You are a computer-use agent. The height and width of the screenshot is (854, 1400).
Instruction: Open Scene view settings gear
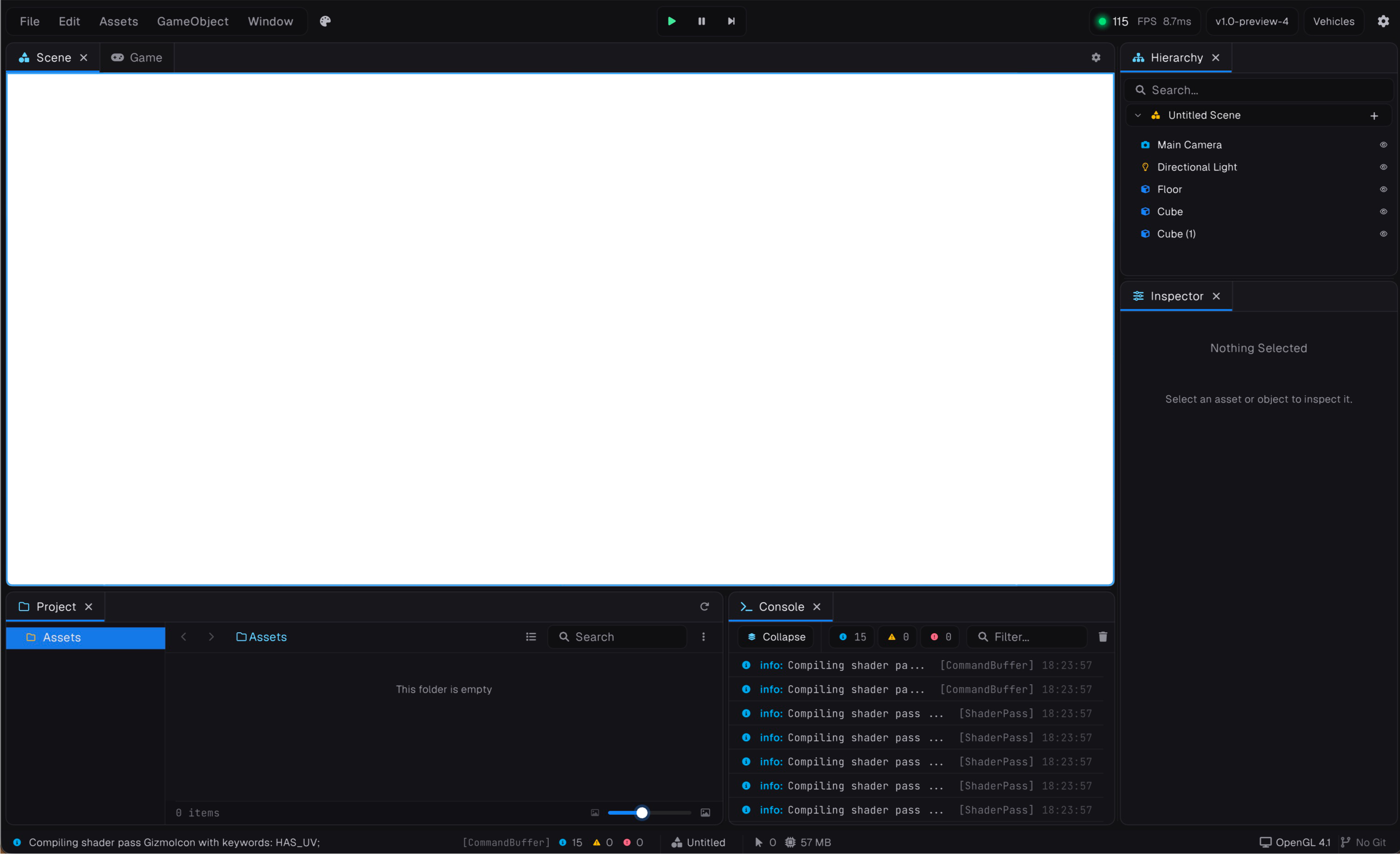(1095, 58)
